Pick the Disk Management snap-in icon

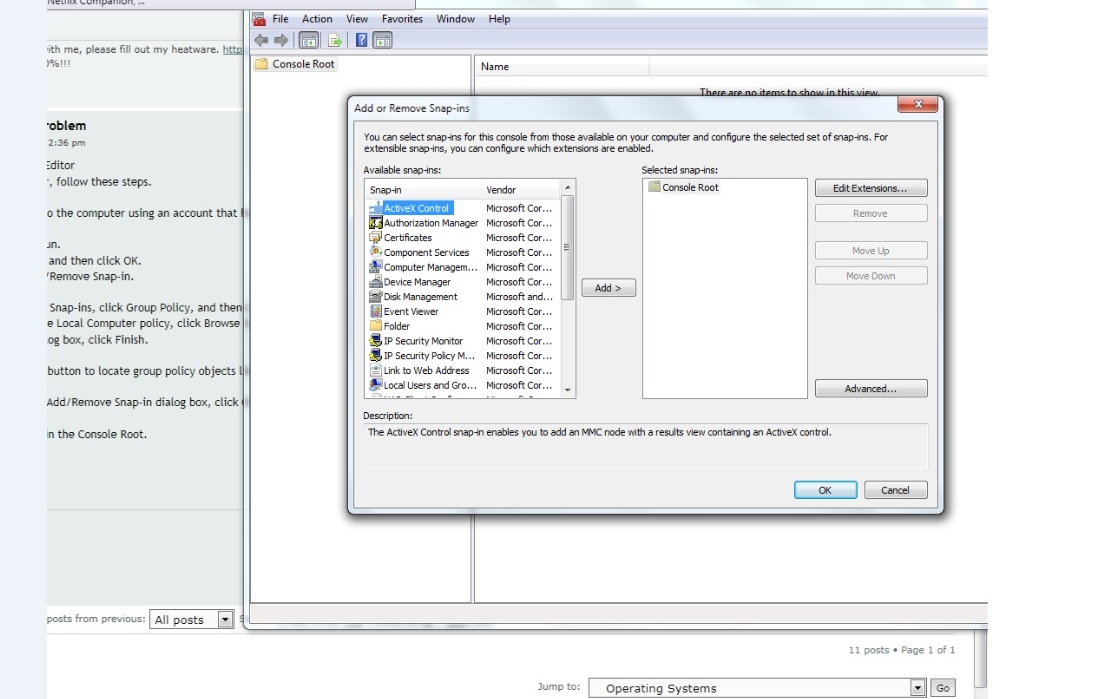pos(376,297)
